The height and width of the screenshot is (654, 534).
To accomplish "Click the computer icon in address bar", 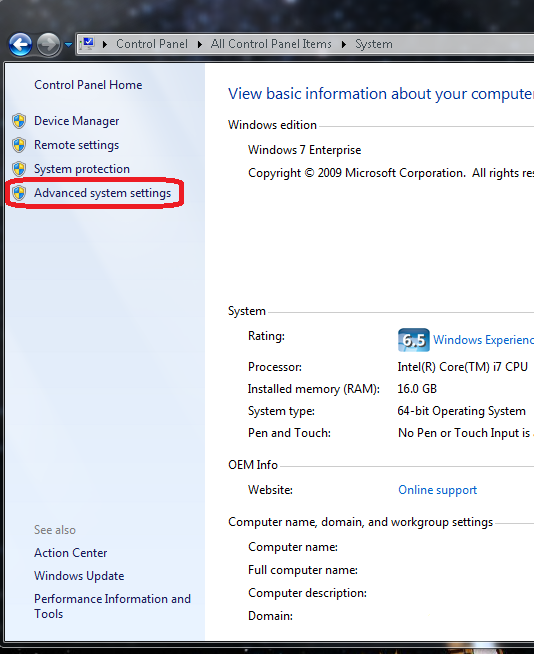I will (x=88, y=44).
